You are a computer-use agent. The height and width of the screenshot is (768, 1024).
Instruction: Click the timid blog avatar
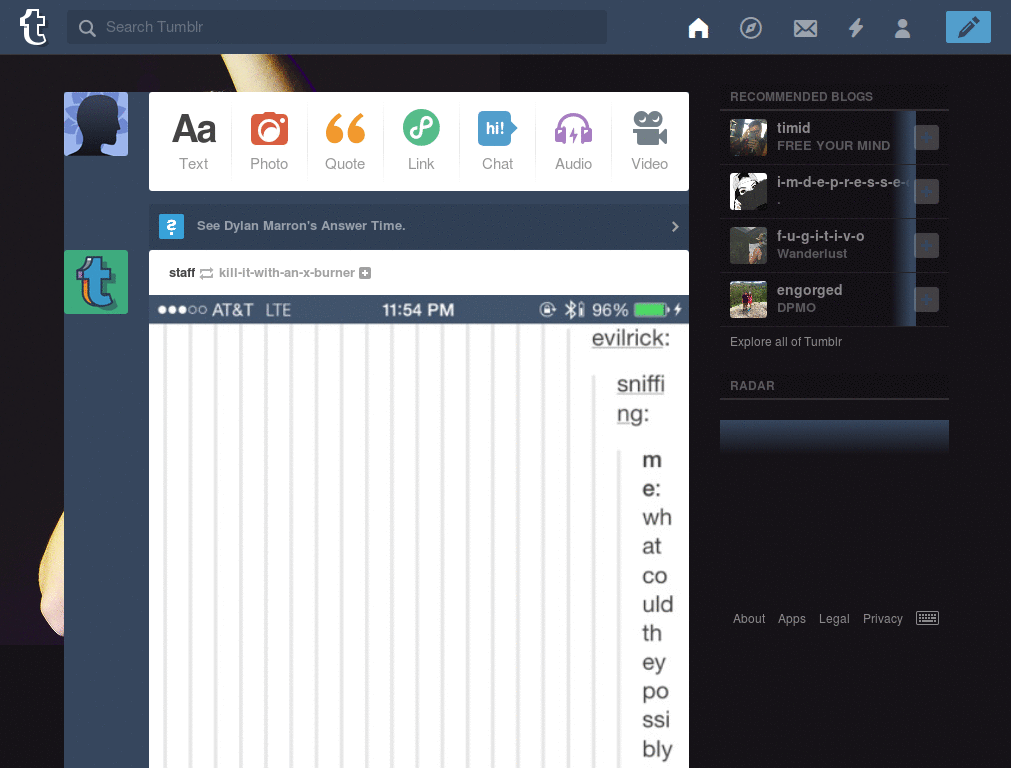(748, 137)
